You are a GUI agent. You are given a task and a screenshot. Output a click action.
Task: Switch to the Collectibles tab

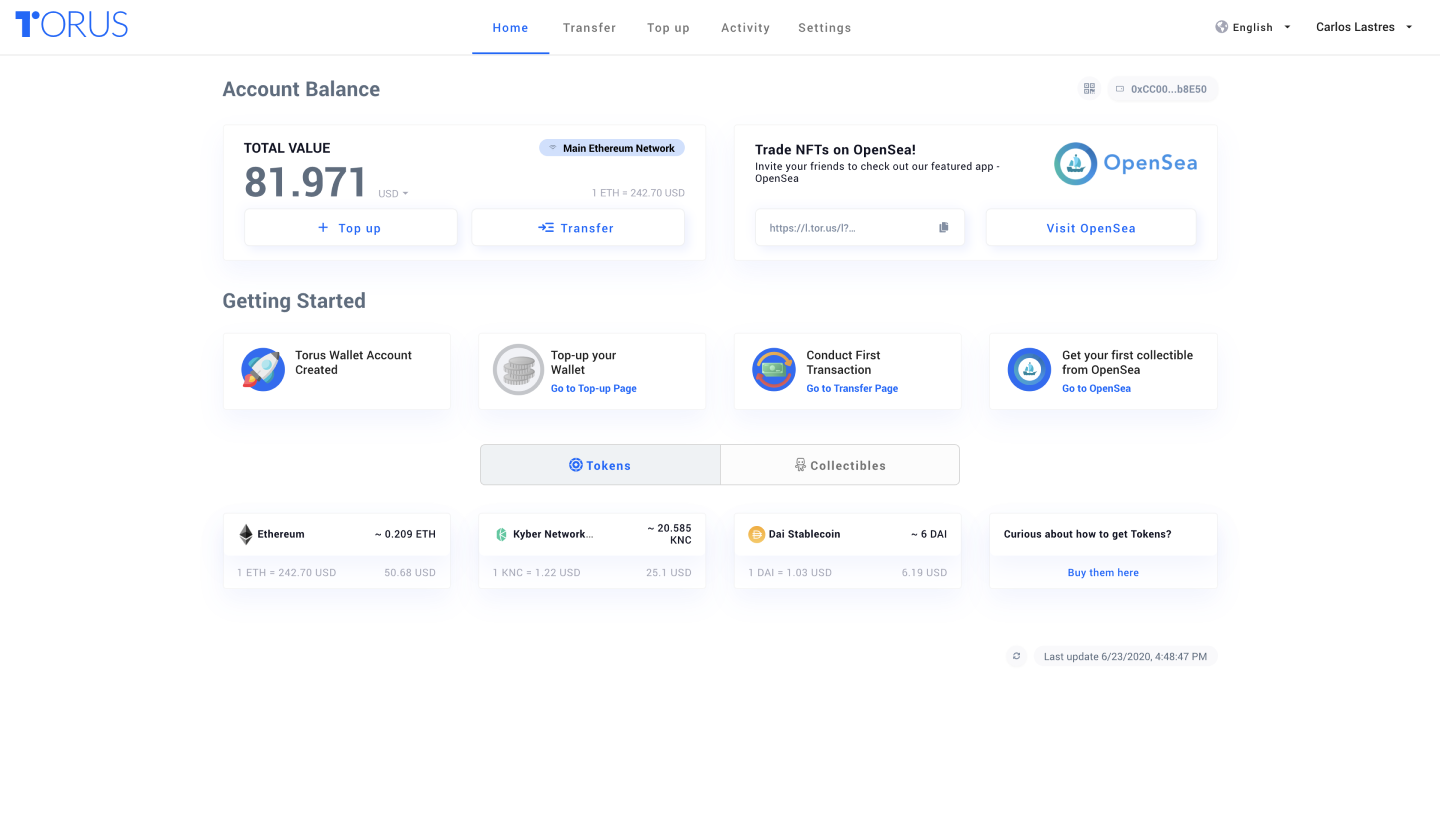[840, 465]
